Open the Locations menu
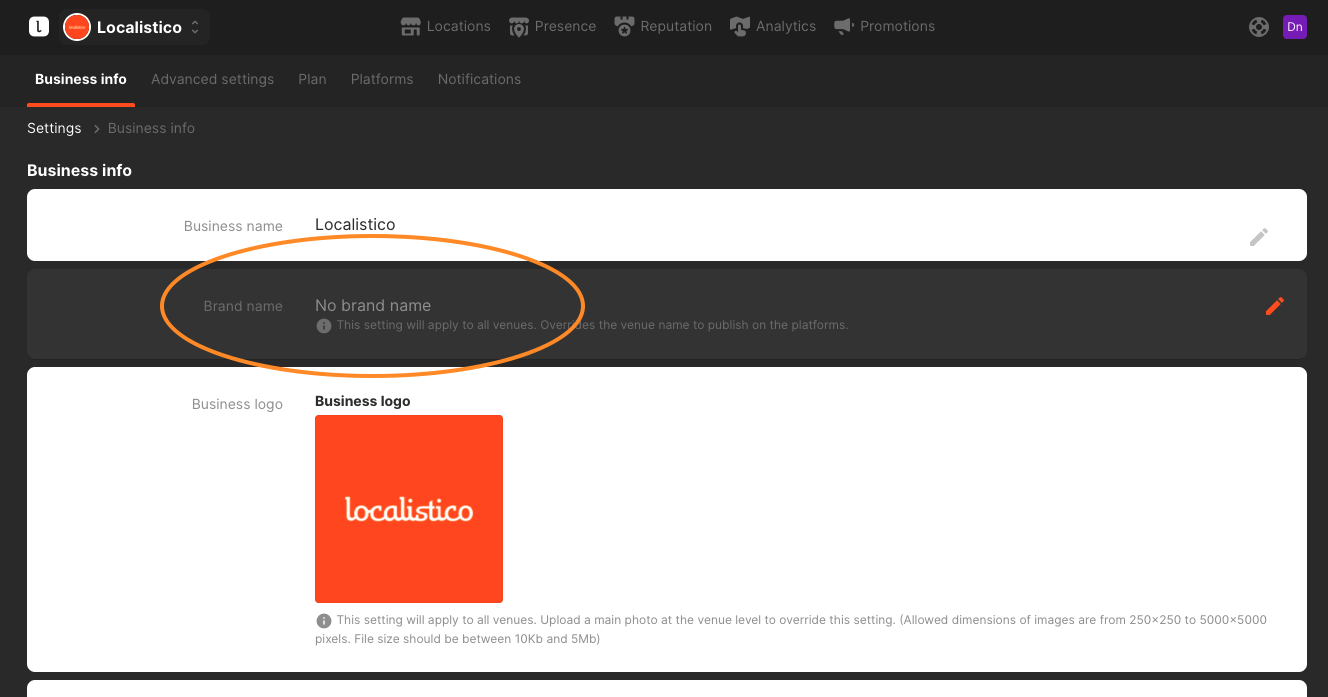Image resolution: width=1328 pixels, height=697 pixels. [446, 27]
